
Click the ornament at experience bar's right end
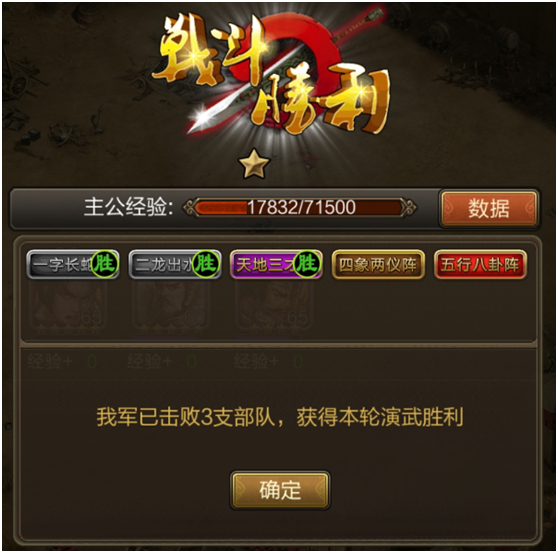click(407, 207)
